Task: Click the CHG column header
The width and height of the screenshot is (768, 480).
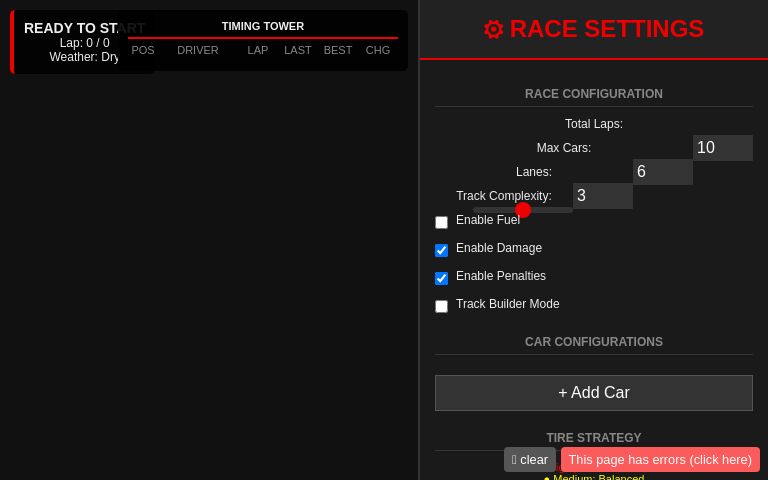Action: coord(378,50)
